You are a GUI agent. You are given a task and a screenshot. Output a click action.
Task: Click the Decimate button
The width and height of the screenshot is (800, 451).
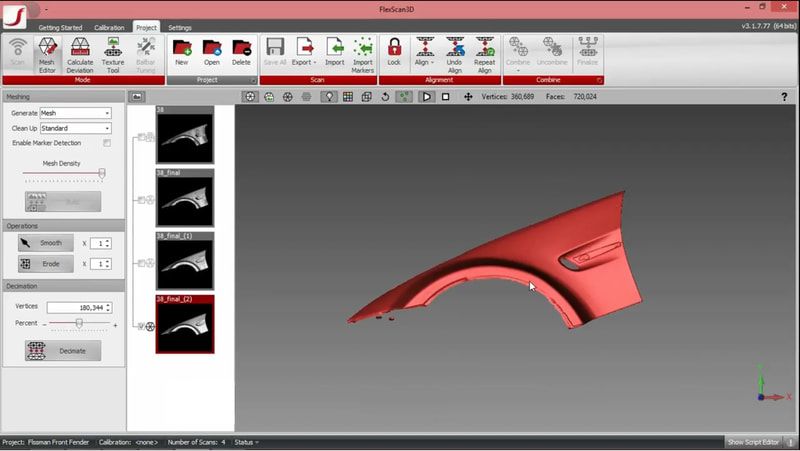pos(63,351)
